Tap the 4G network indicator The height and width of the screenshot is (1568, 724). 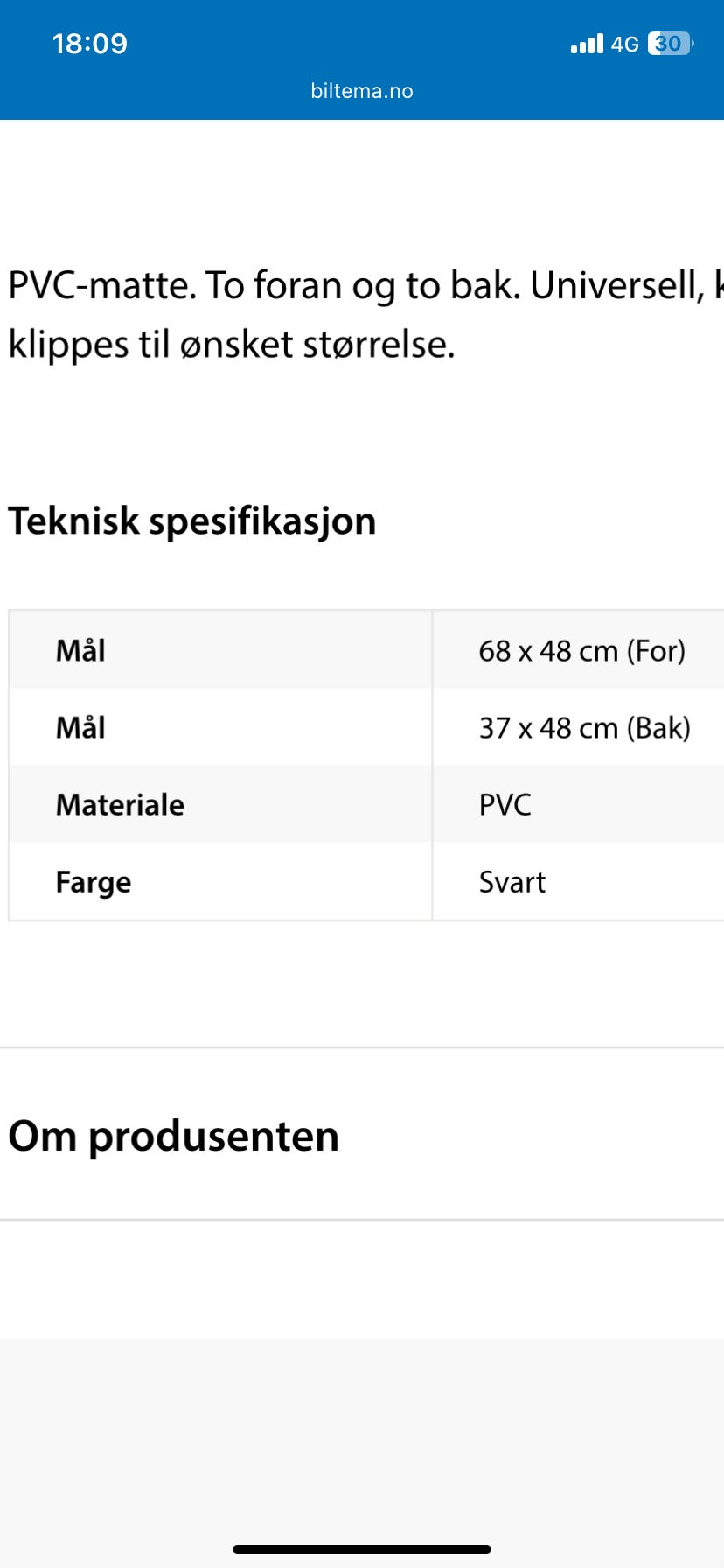point(625,44)
